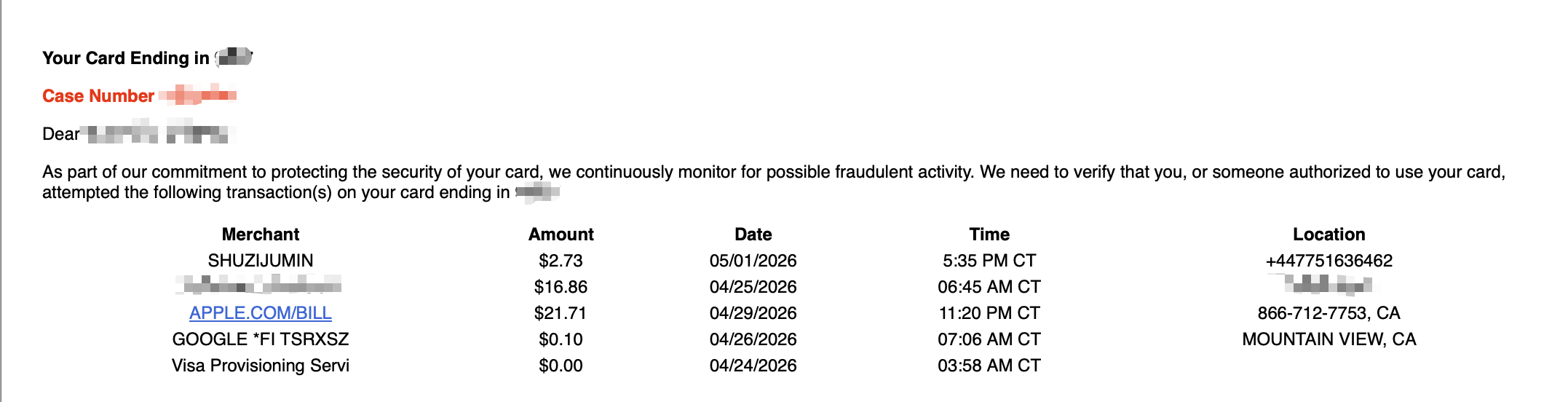Click the Merchant column header
This screenshot has height=402, width=1568.
pos(261,234)
